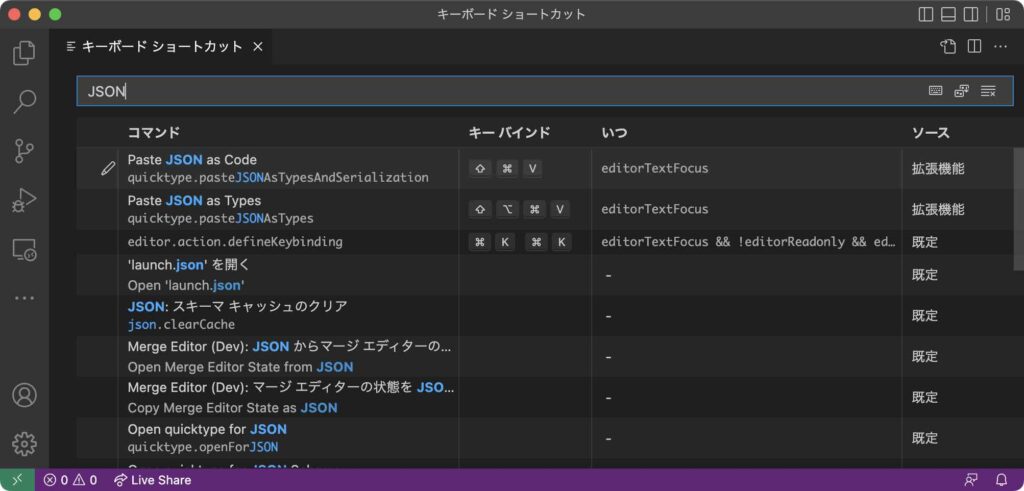The image size is (1024, 491).
Task: Open the Explorer view in activity bar
Action: click(x=24, y=53)
